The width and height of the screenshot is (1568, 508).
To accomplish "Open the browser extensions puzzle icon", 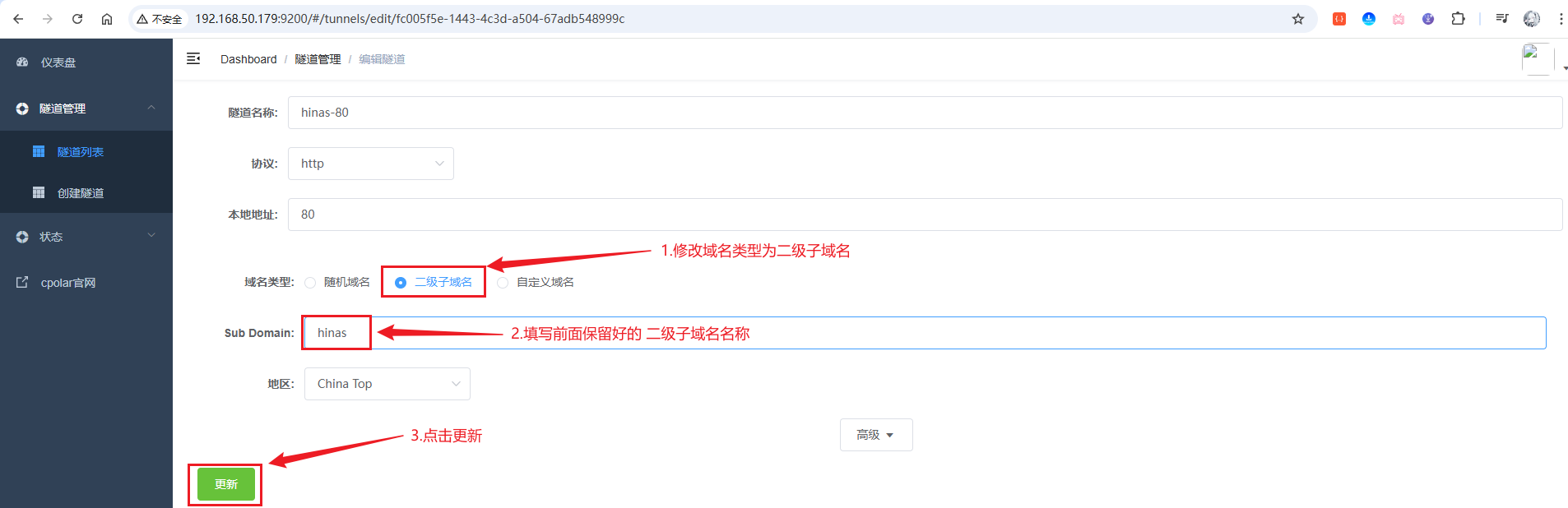I will coord(1458,18).
